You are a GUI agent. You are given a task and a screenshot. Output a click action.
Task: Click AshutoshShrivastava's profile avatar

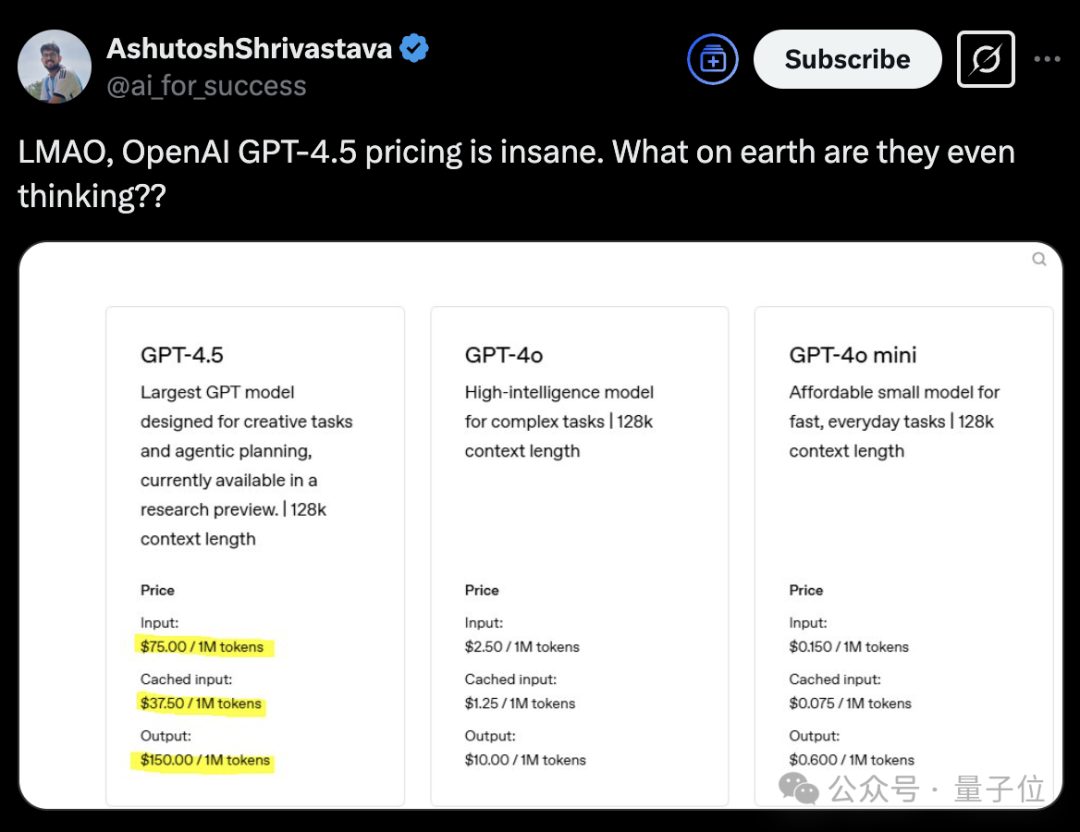53,66
